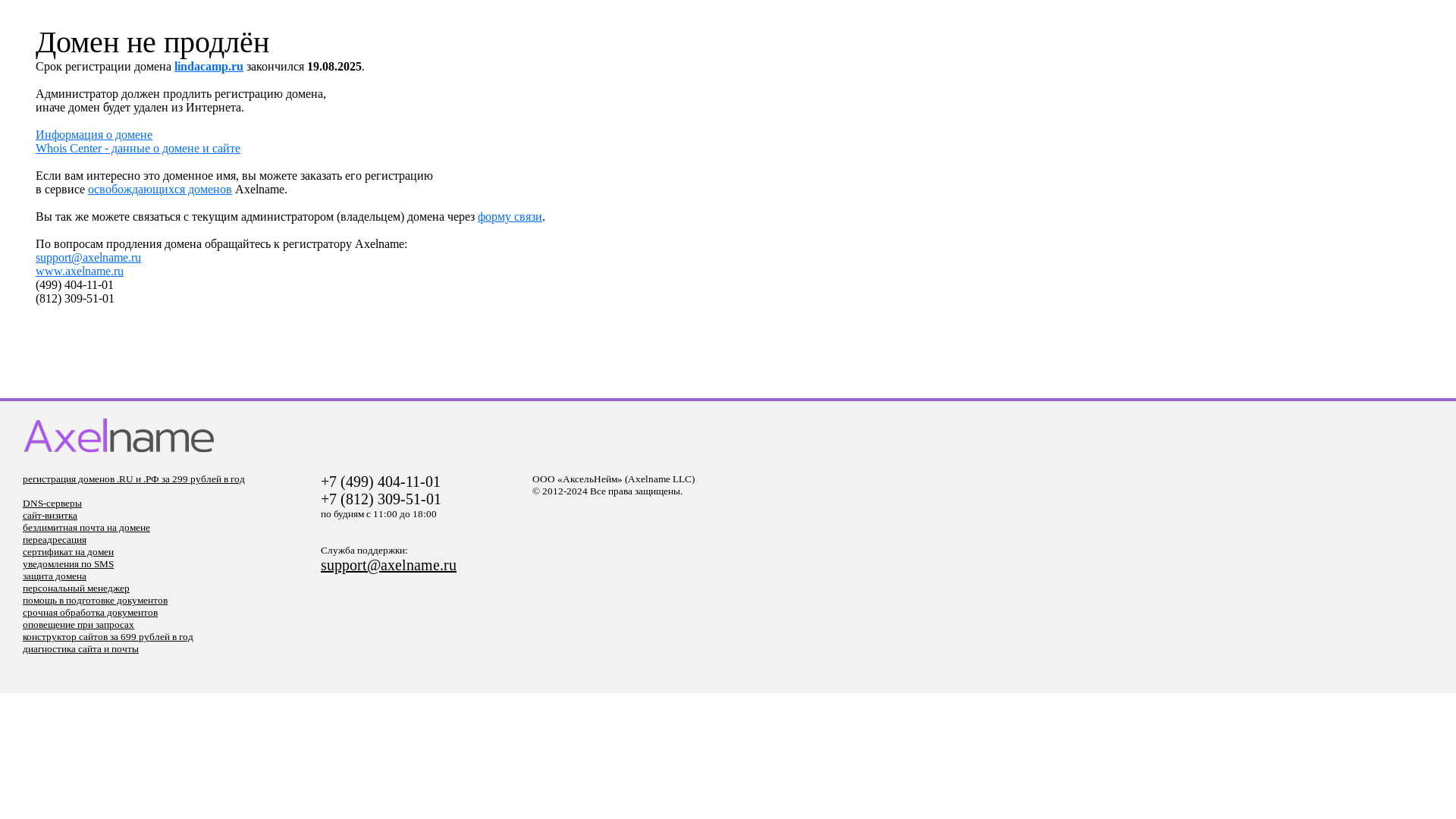Open the lindacamp.ru domain link
Image resolution: width=1456 pixels, height=819 pixels.
point(209,67)
